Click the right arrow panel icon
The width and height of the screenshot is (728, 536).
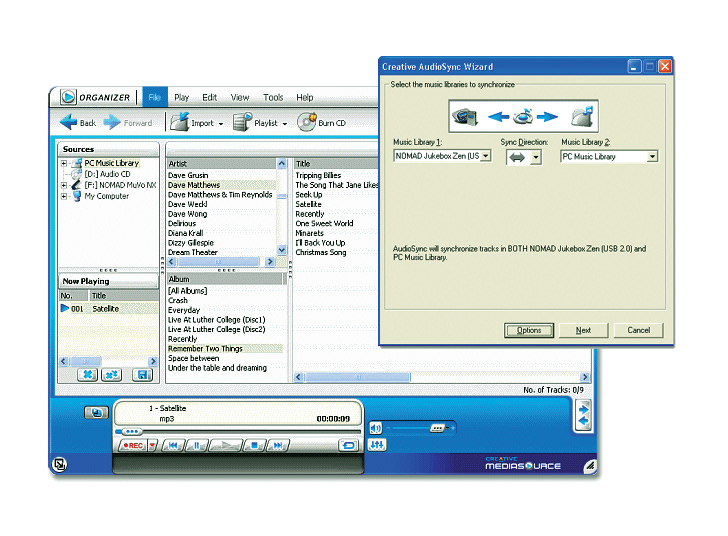584,409
